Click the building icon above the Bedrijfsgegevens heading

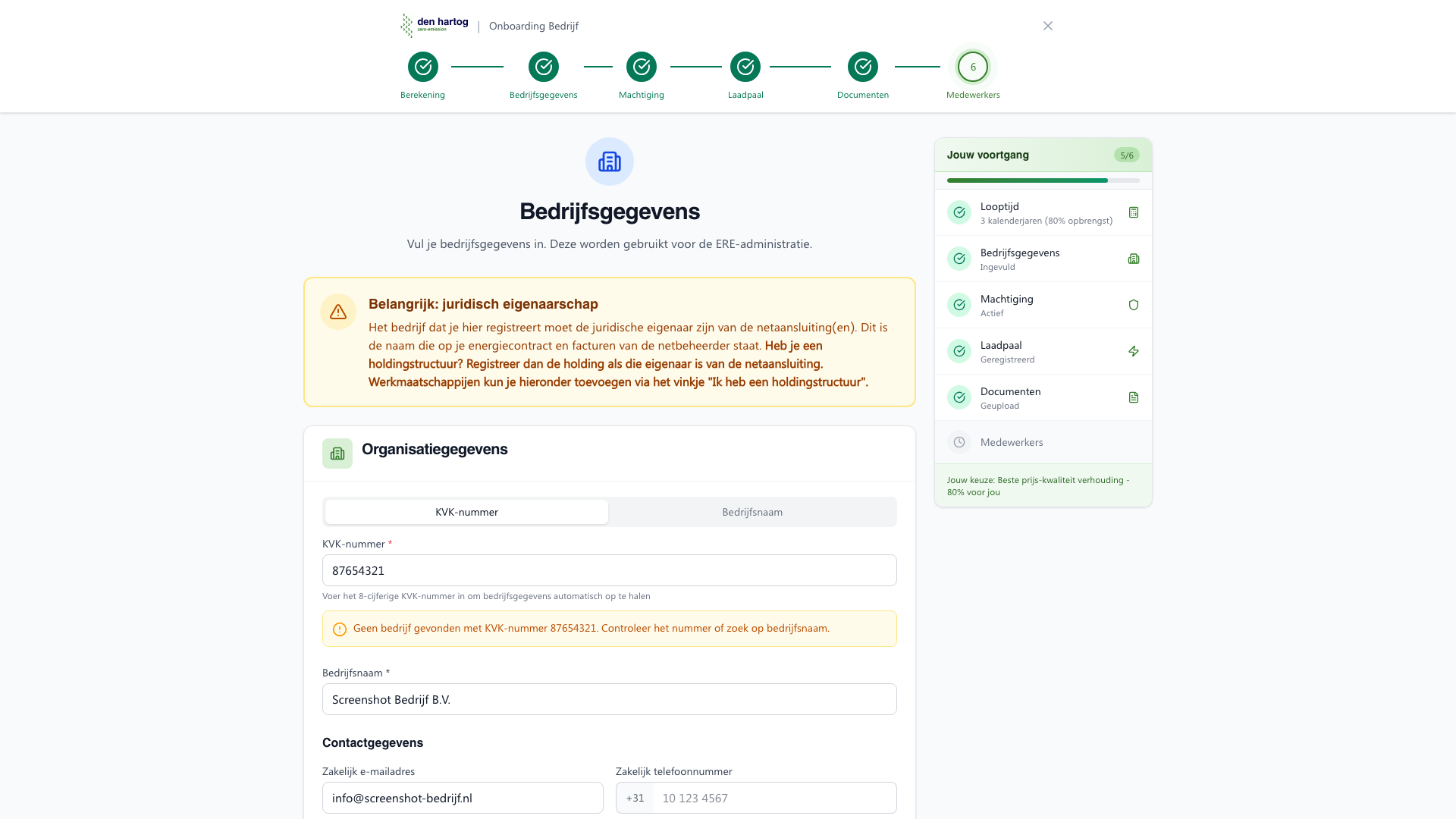(609, 162)
